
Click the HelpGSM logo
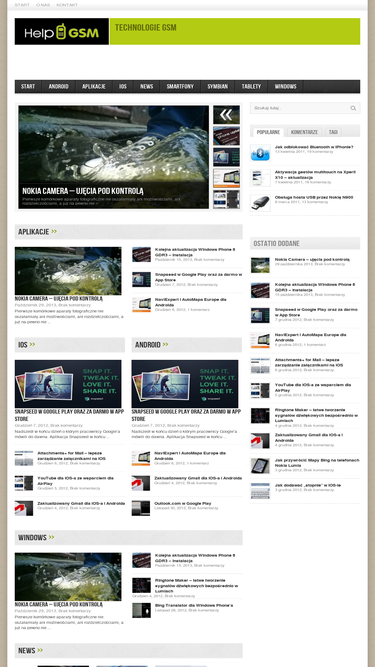click(62, 31)
